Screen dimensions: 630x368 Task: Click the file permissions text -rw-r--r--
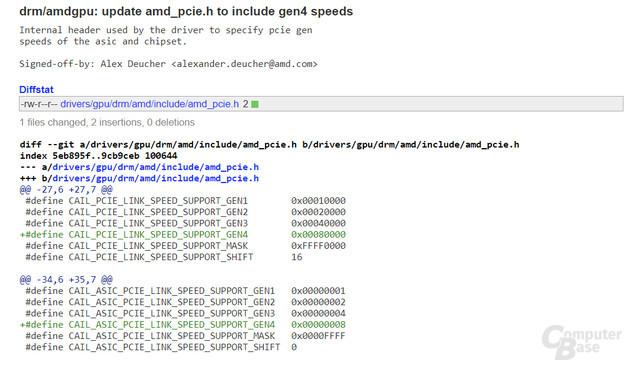[39, 104]
